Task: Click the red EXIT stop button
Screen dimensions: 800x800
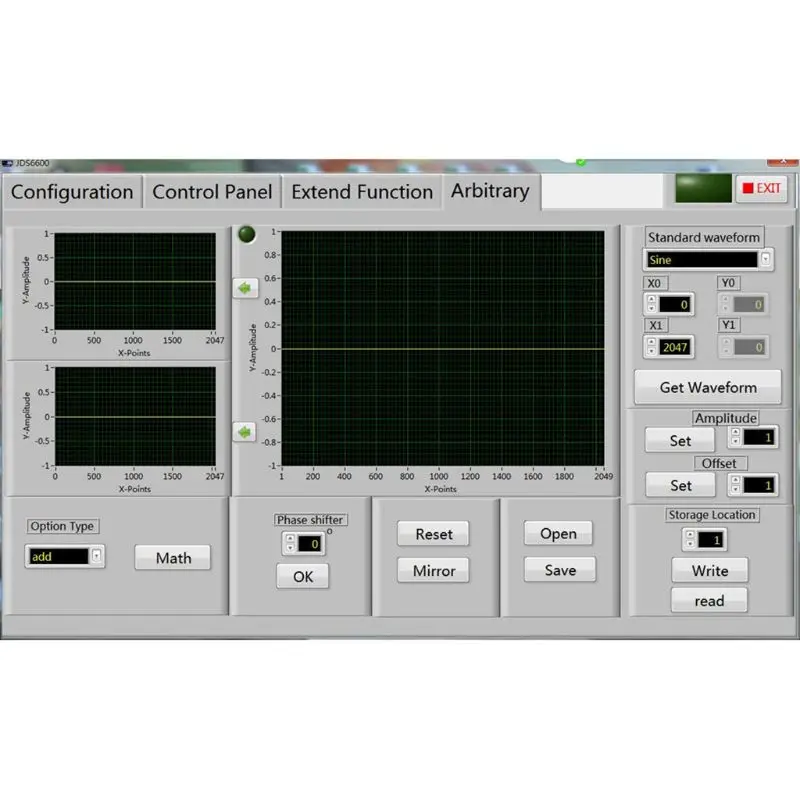Action: (x=761, y=188)
